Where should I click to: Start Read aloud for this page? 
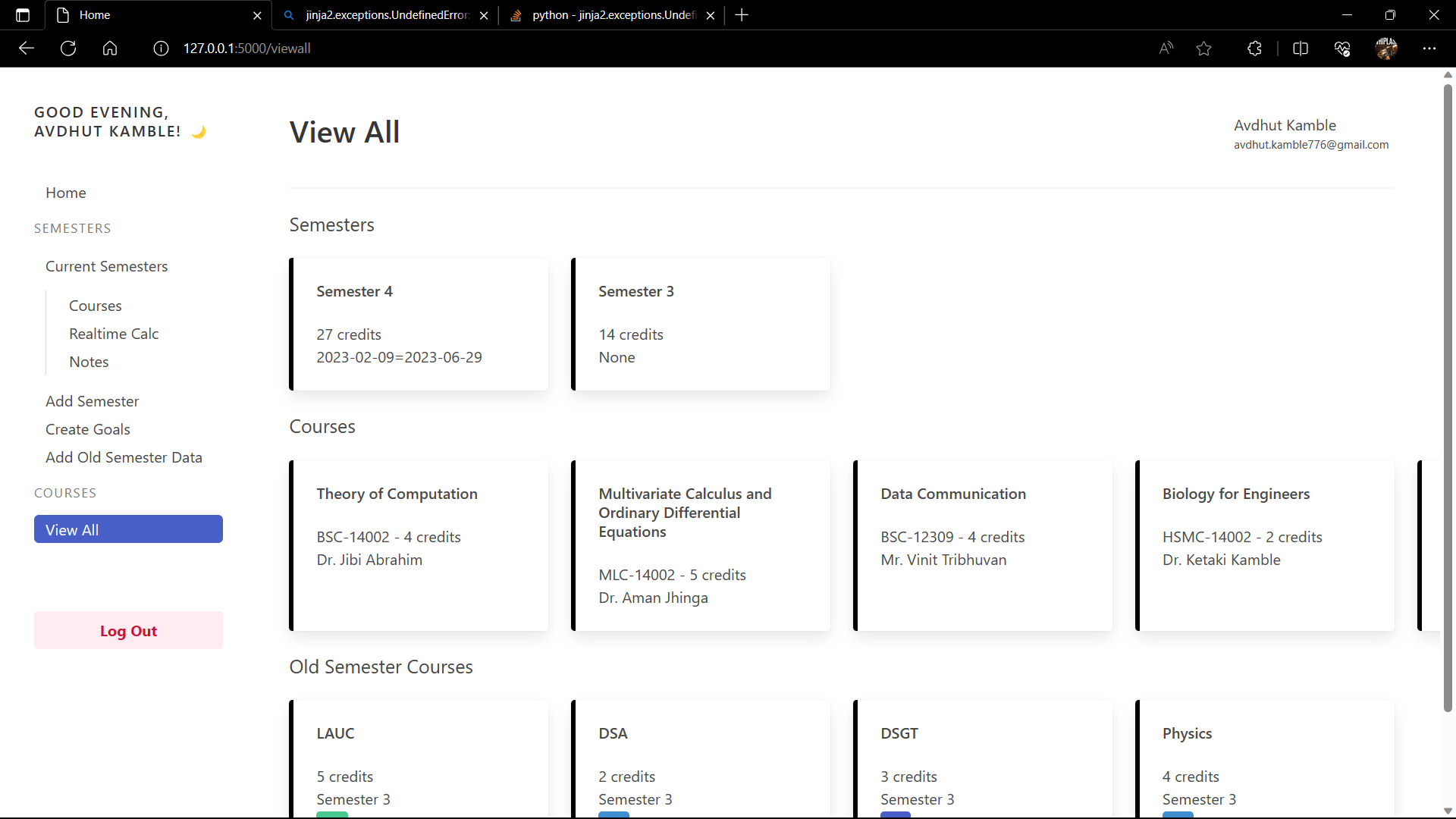click(x=1166, y=48)
